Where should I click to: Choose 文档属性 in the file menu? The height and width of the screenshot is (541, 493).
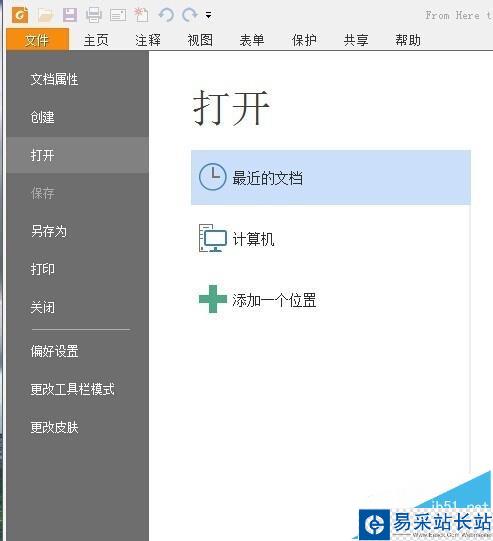pos(78,79)
